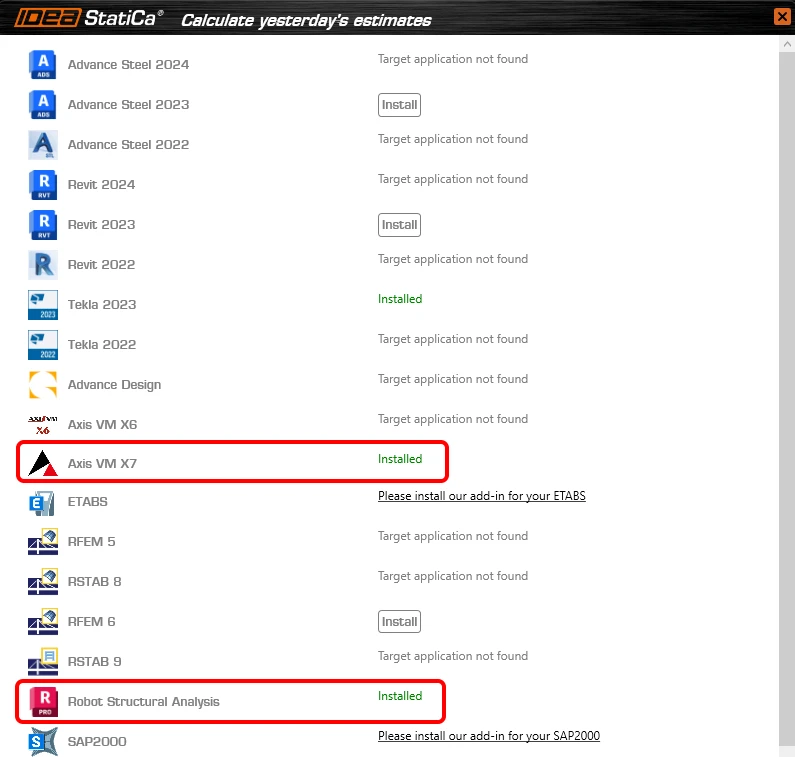Image resolution: width=795 pixels, height=757 pixels.
Task: Click the Advance Steel 2024 icon
Action: pos(43,65)
